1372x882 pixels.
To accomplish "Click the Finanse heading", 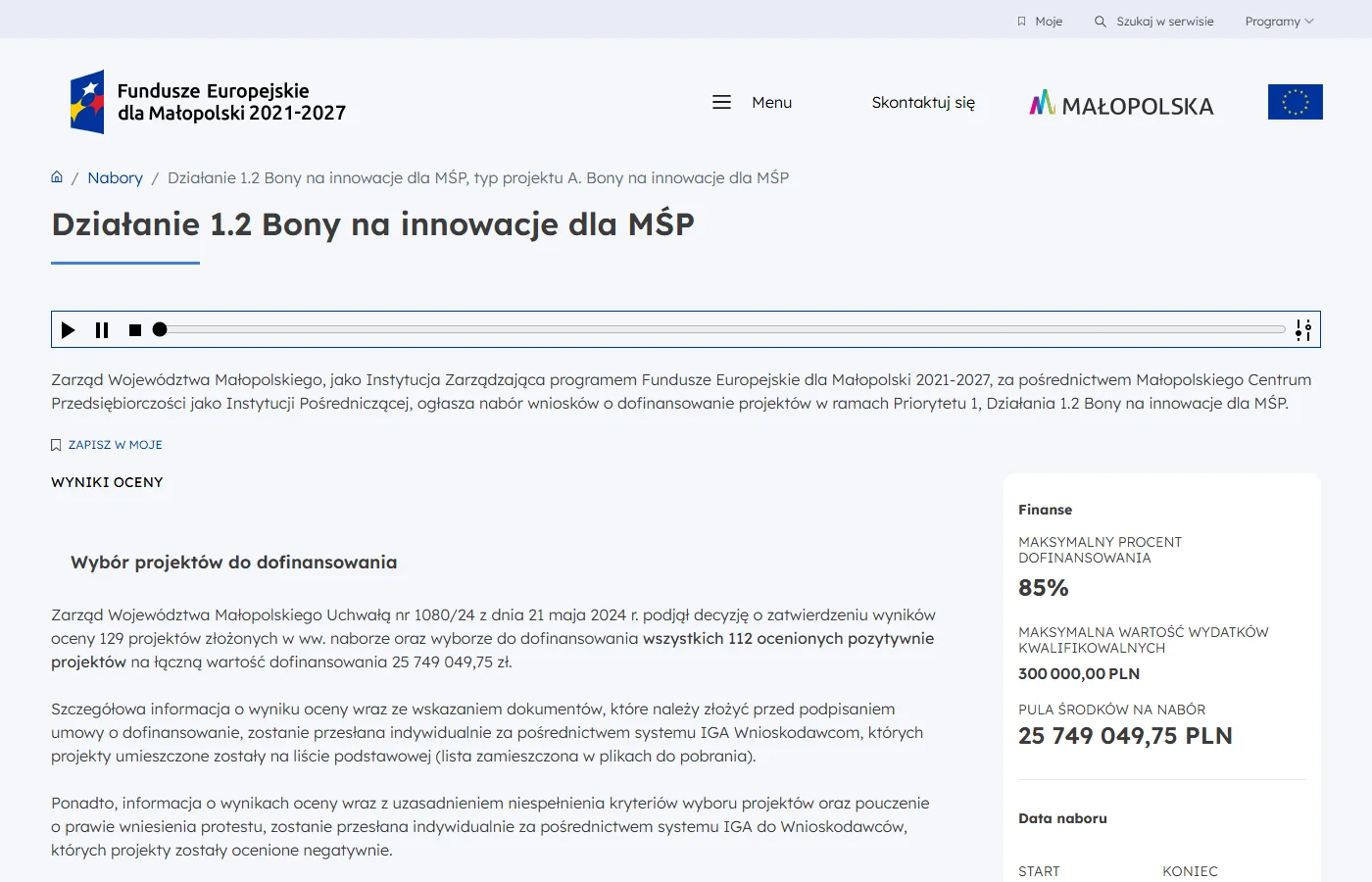I will point(1046,510).
